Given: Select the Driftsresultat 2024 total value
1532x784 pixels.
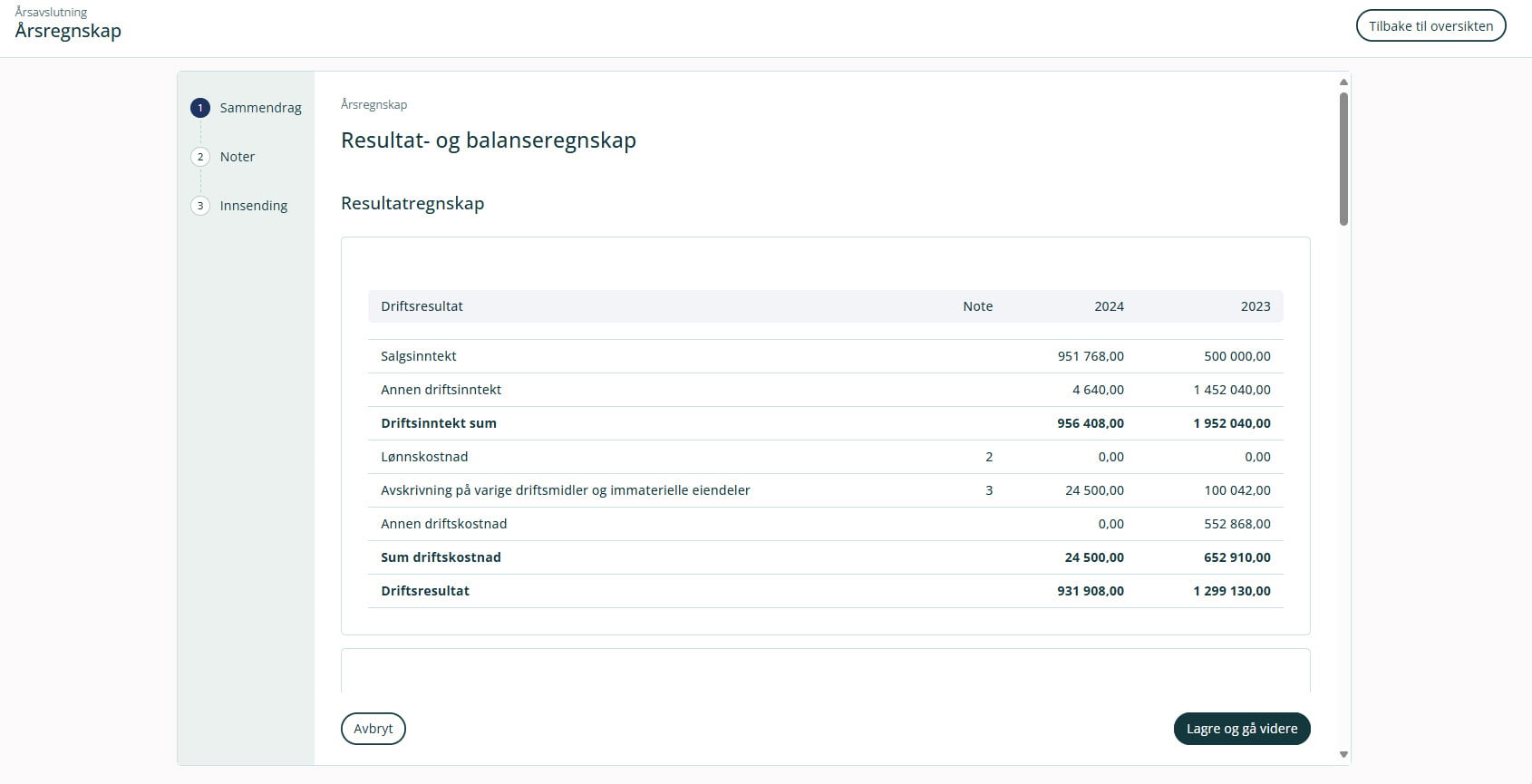Looking at the screenshot, I should click(1090, 591).
